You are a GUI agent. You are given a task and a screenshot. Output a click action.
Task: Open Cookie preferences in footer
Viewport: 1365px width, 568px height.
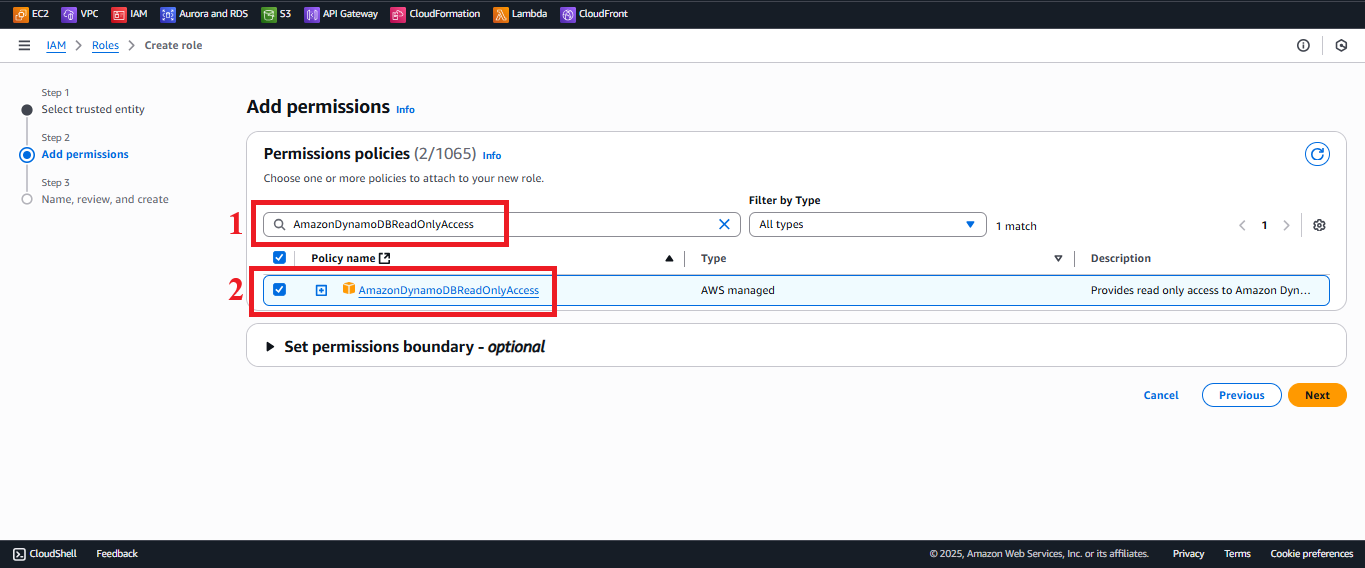(x=1311, y=553)
